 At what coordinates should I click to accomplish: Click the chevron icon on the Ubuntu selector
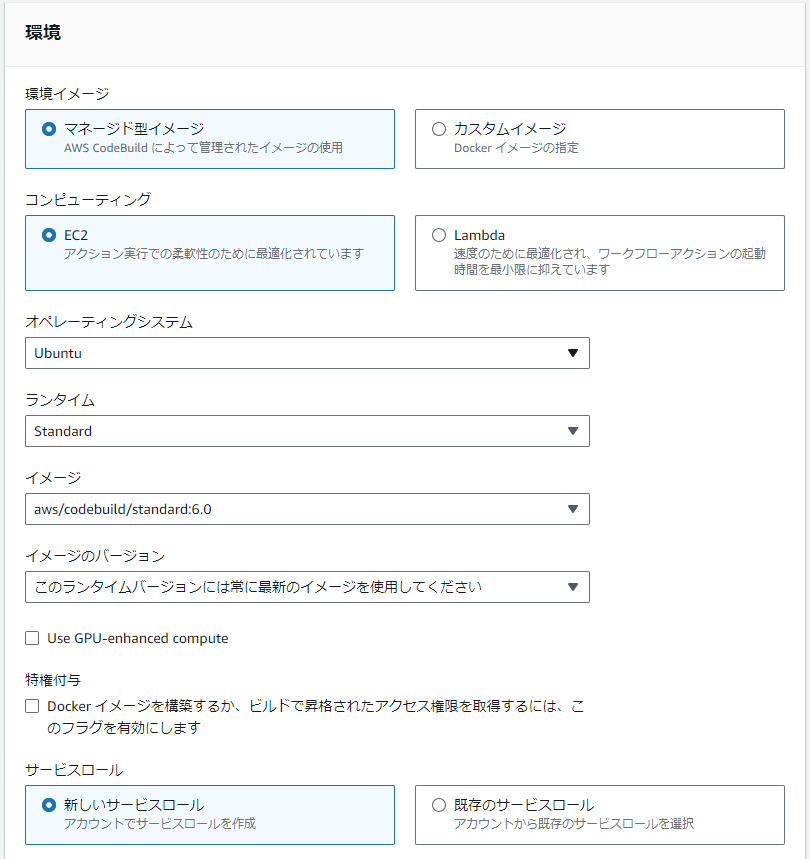573,353
